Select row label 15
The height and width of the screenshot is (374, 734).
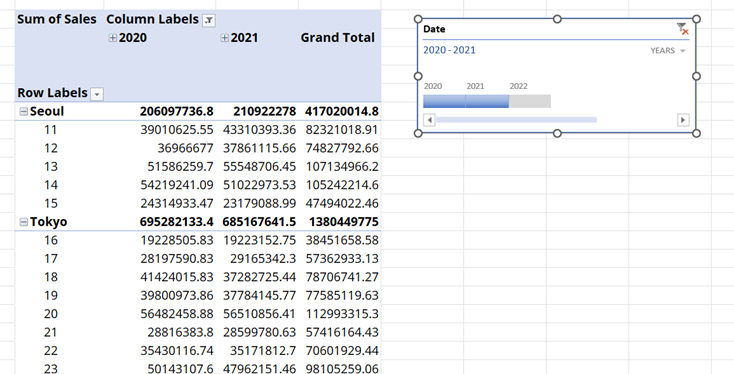click(51, 204)
